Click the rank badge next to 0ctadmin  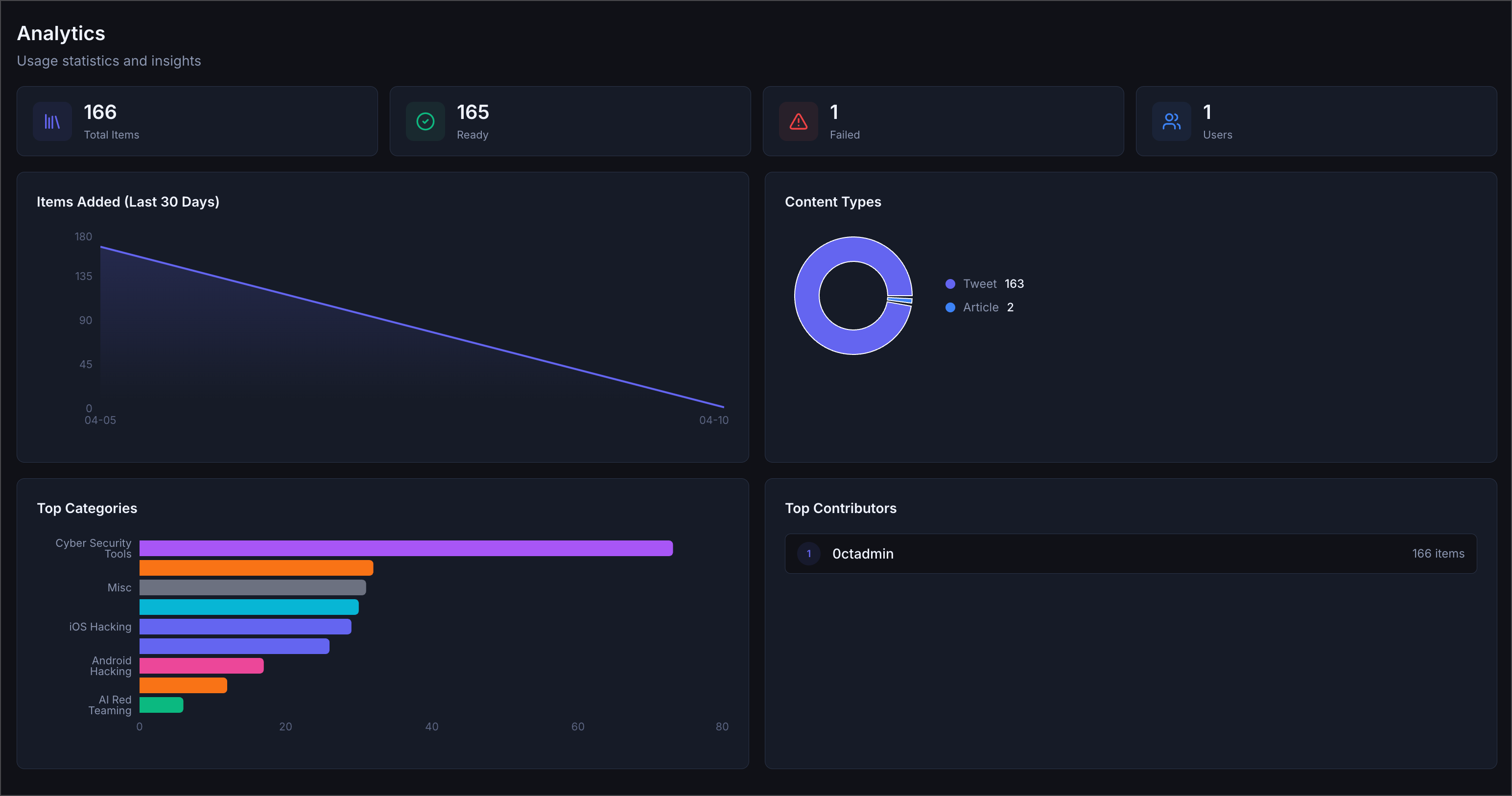pyautogui.click(x=808, y=554)
